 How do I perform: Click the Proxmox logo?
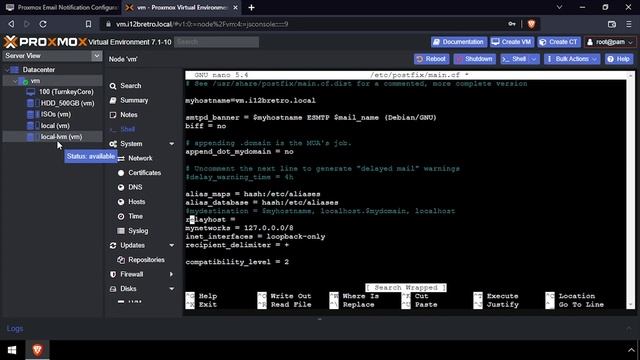45,42
